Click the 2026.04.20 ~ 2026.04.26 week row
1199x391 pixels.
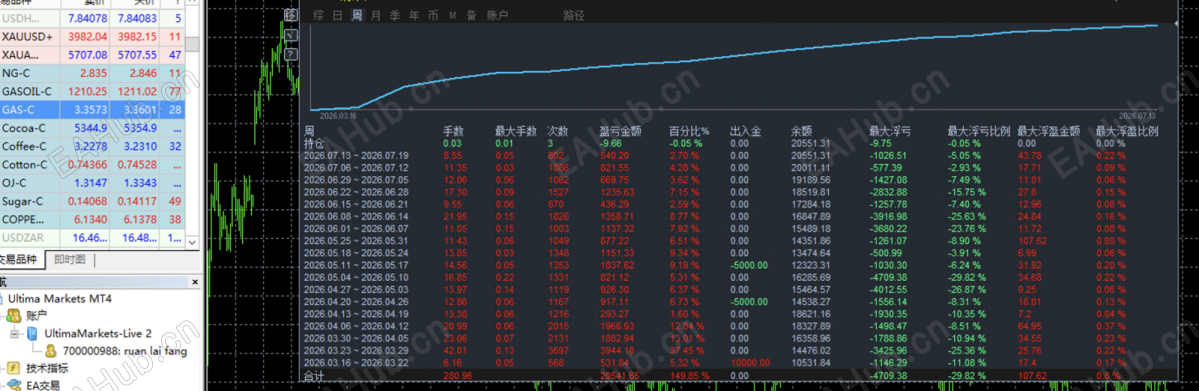[x=738, y=302]
